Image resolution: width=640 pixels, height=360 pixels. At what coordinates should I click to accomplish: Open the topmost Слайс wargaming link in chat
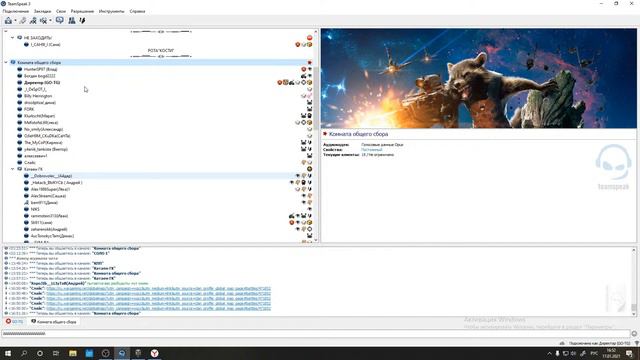[158, 289]
